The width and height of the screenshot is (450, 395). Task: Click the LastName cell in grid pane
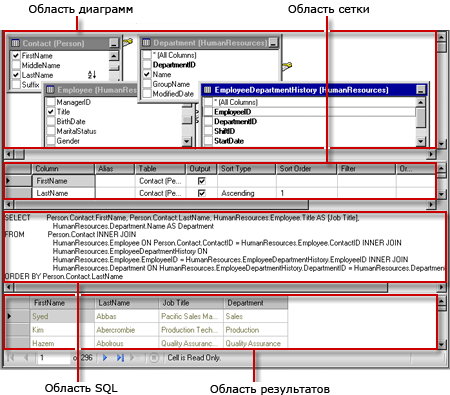pyautogui.click(x=63, y=193)
